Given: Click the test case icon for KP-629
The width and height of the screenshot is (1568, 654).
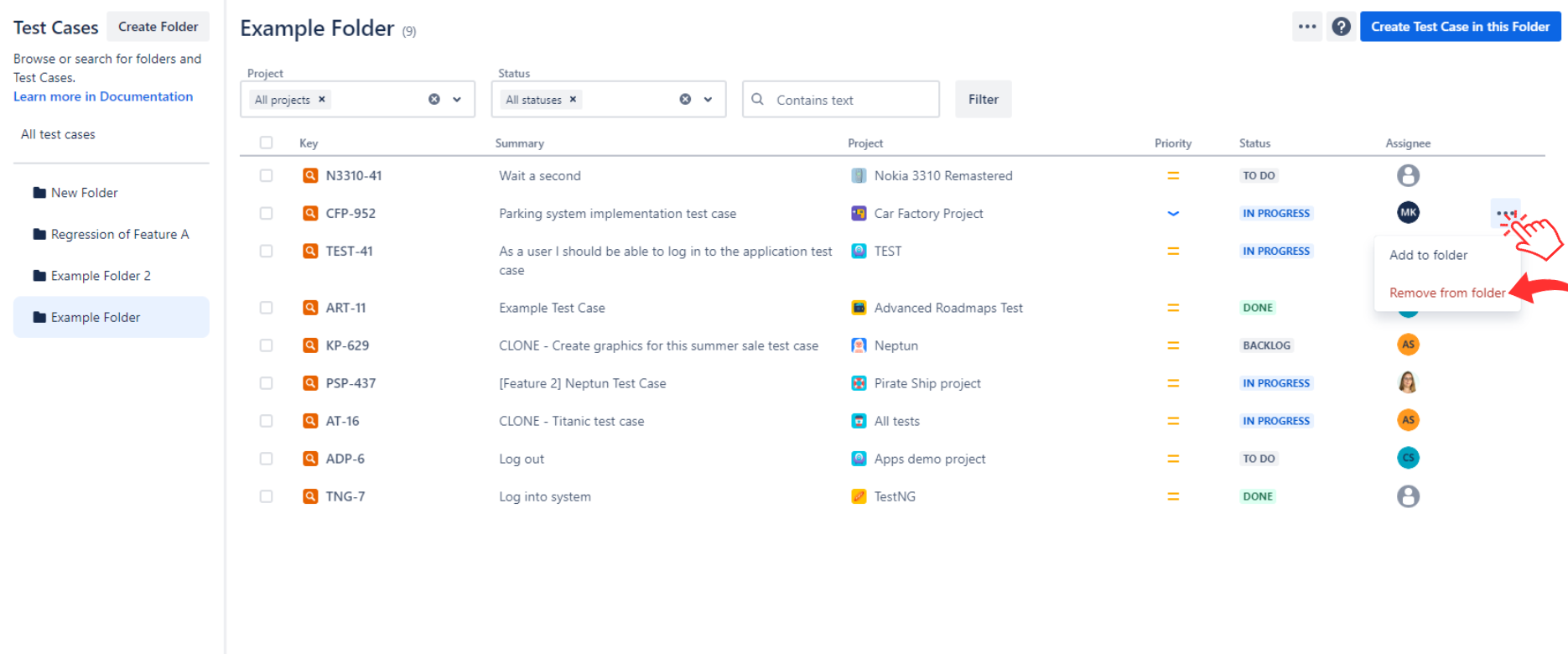Looking at the screenshot, I should (310, 345).
